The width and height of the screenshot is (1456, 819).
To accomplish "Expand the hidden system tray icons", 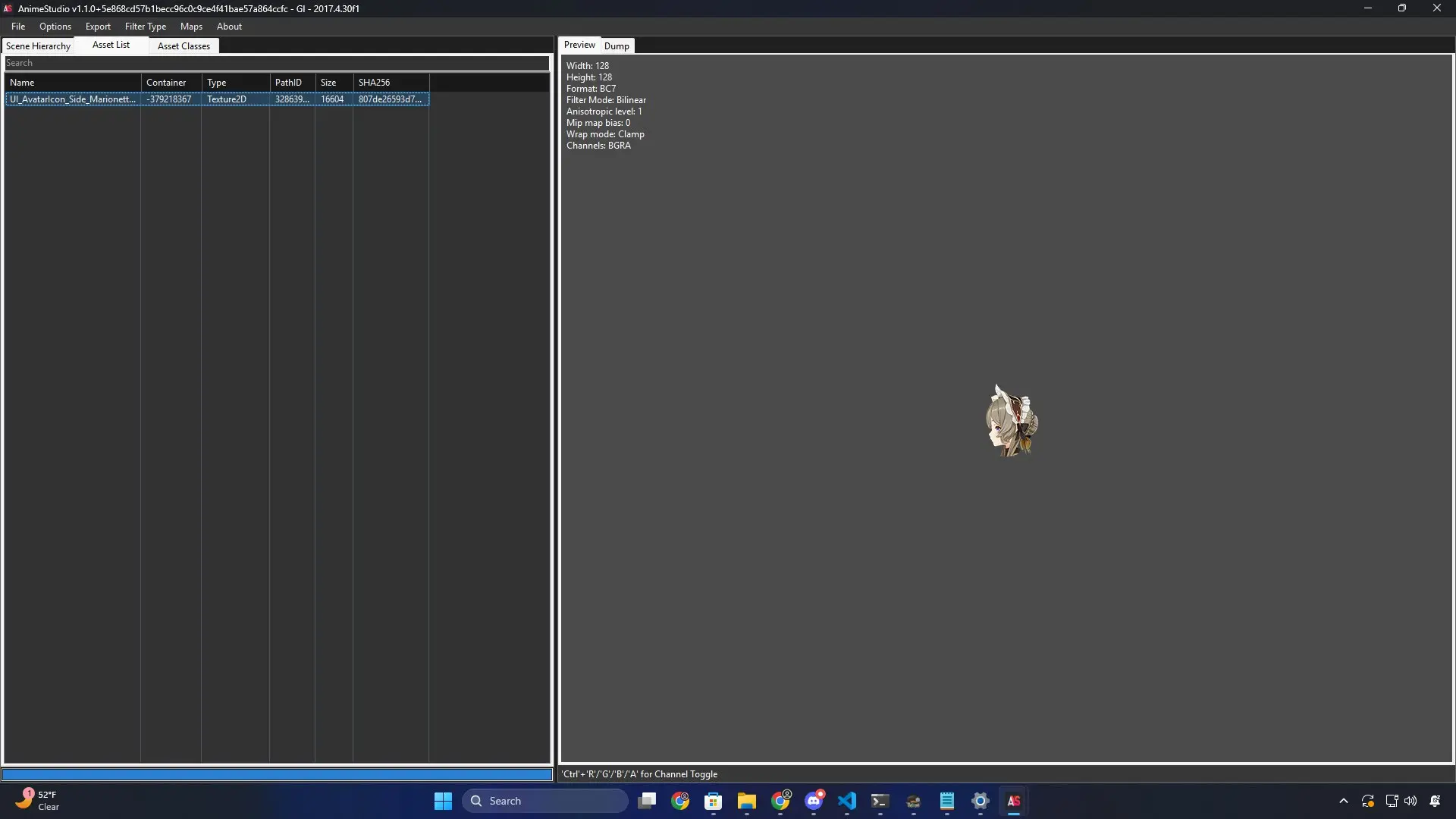I will pos(1344,801).
